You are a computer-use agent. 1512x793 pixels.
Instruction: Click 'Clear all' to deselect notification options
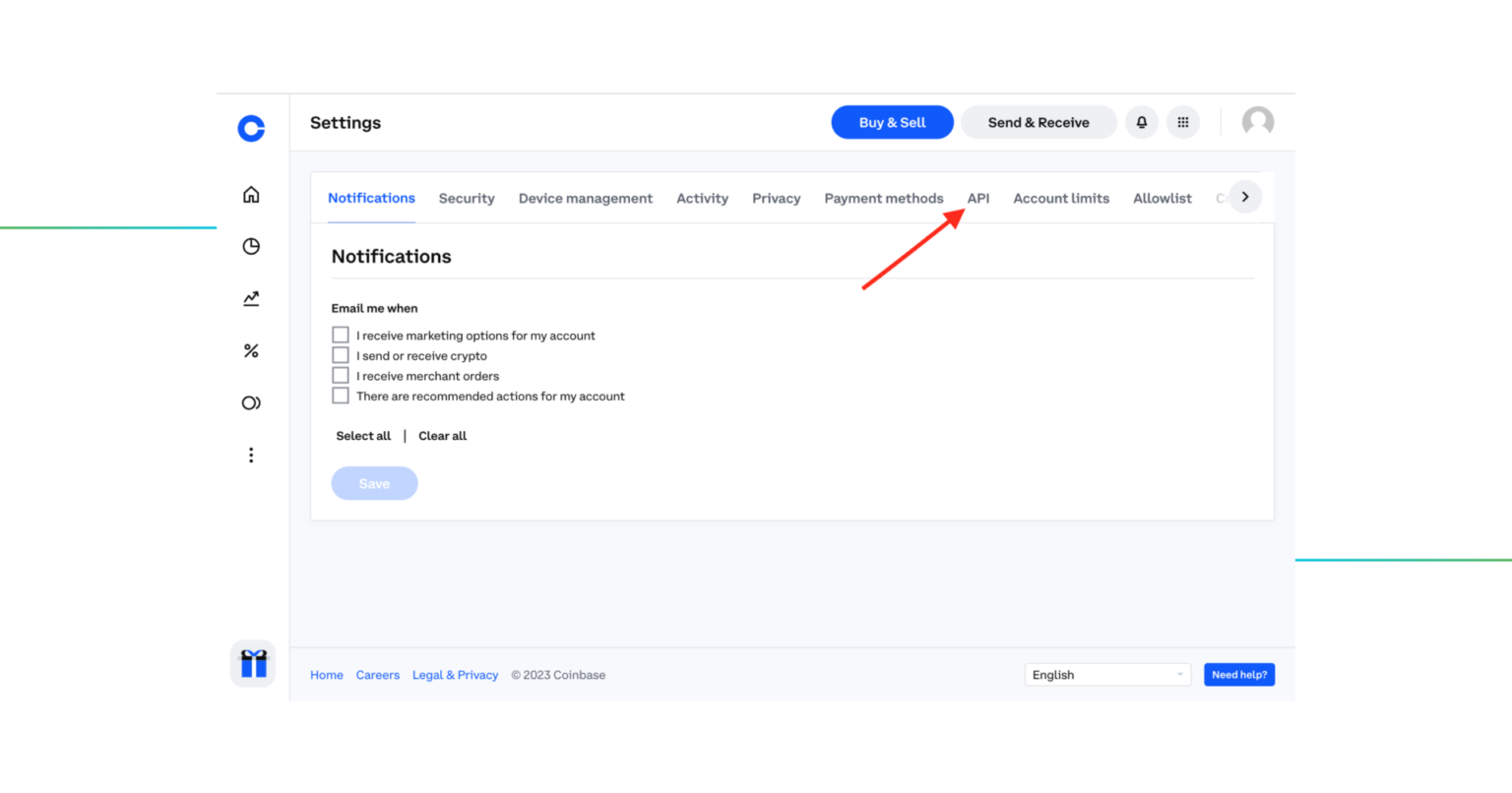[x=442, y=436]
